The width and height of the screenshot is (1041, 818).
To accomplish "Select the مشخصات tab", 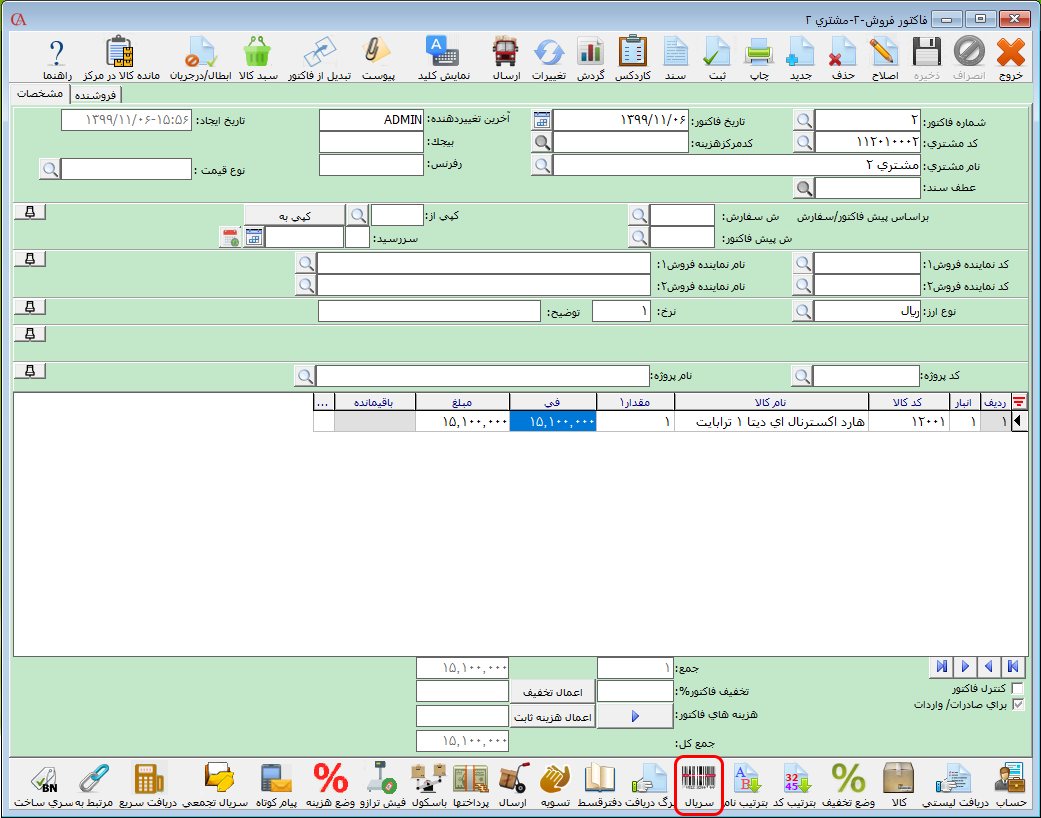I will click(40, 94).
